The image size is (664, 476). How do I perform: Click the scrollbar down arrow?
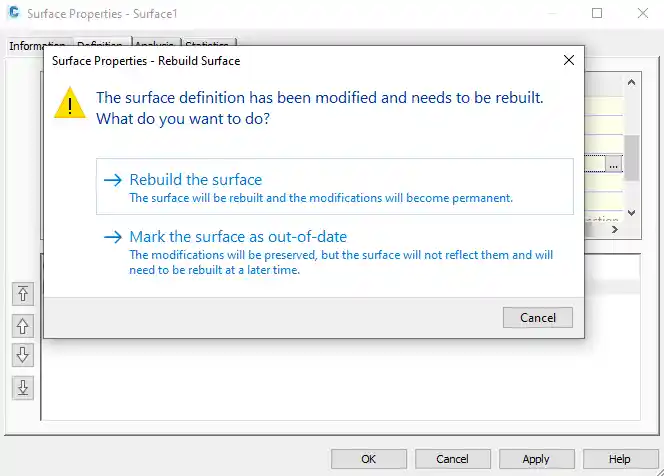[x=632, y=212]
